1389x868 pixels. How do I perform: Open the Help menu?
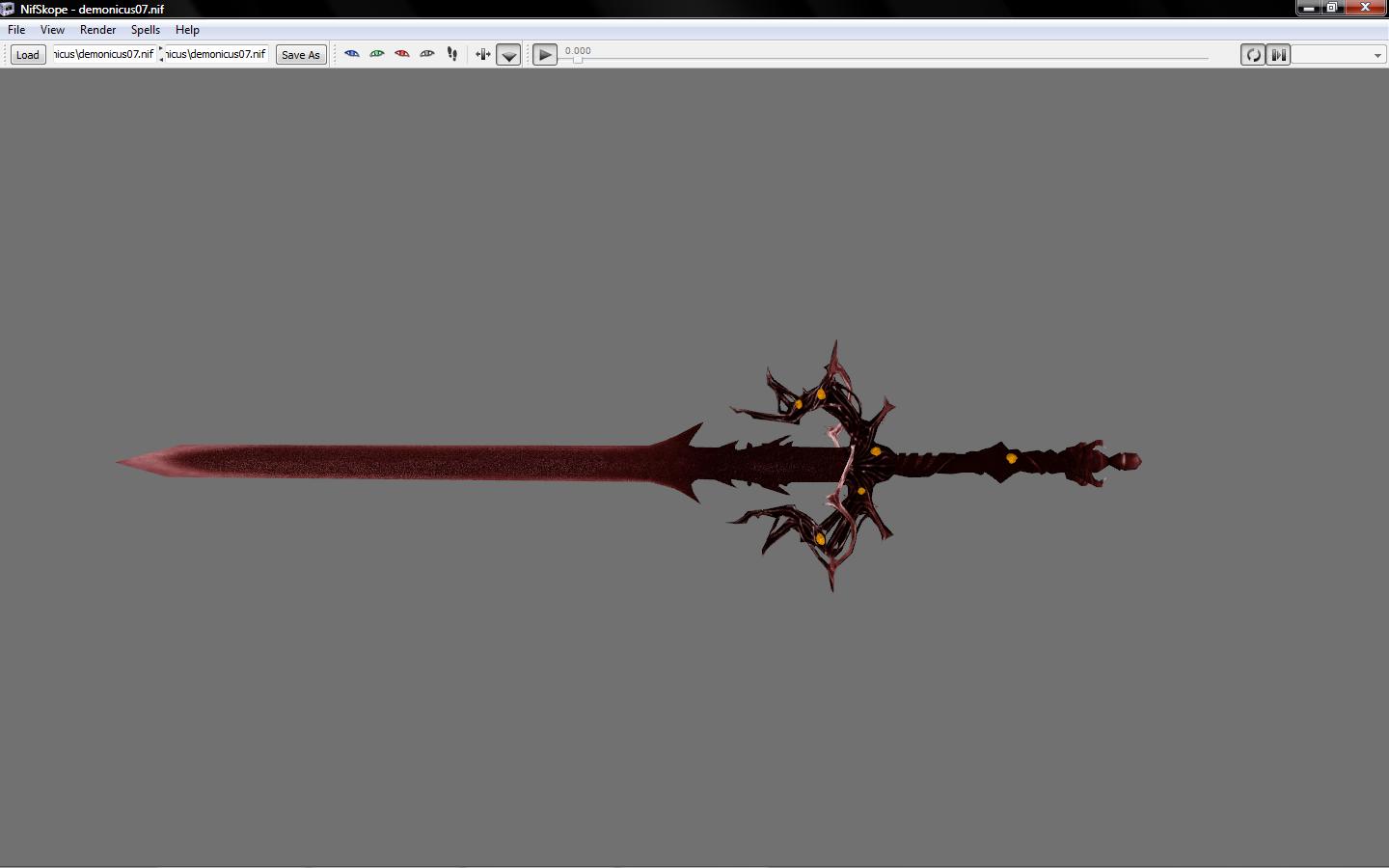187,30
